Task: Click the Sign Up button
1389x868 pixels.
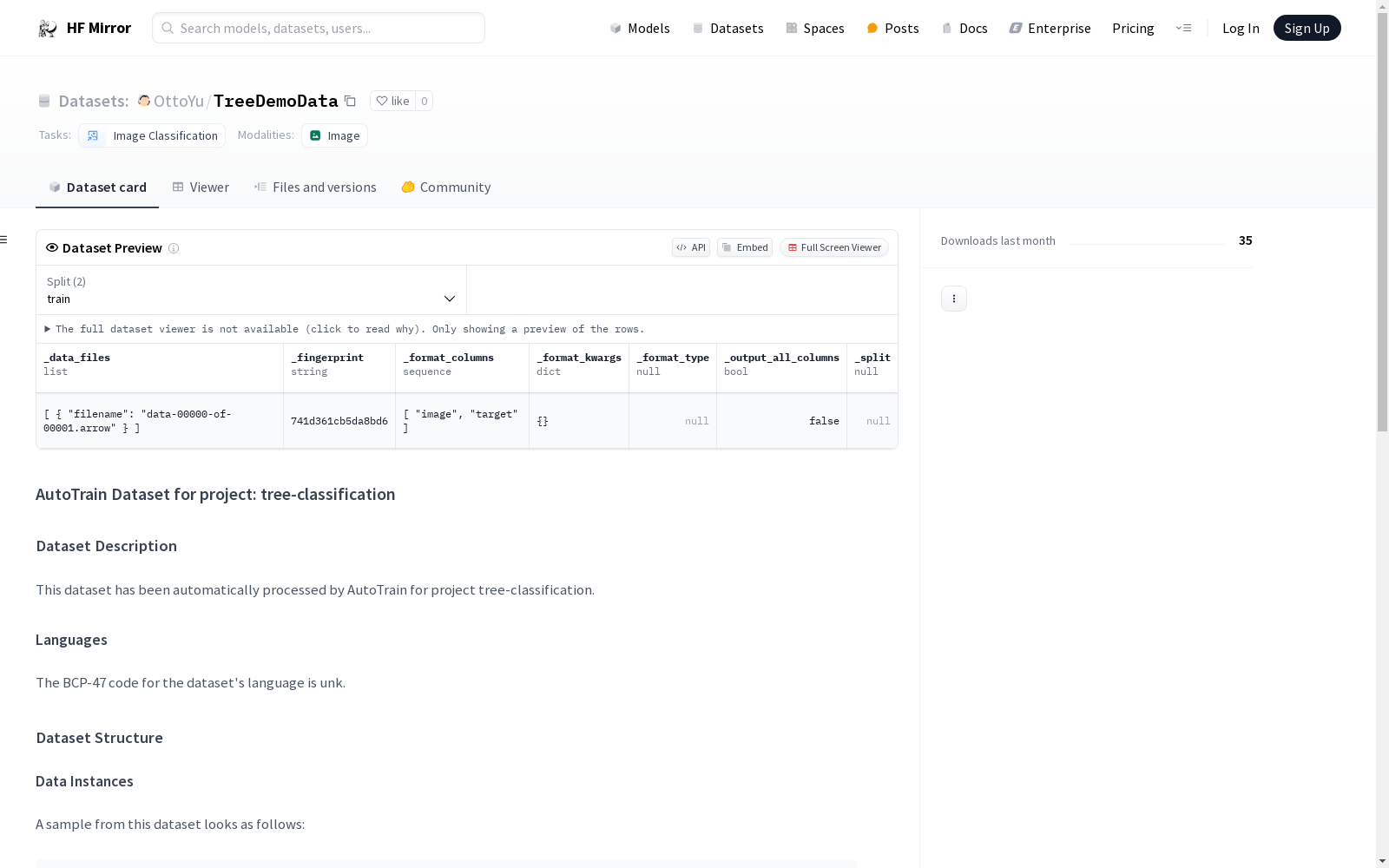Action: pos(1307,28)
